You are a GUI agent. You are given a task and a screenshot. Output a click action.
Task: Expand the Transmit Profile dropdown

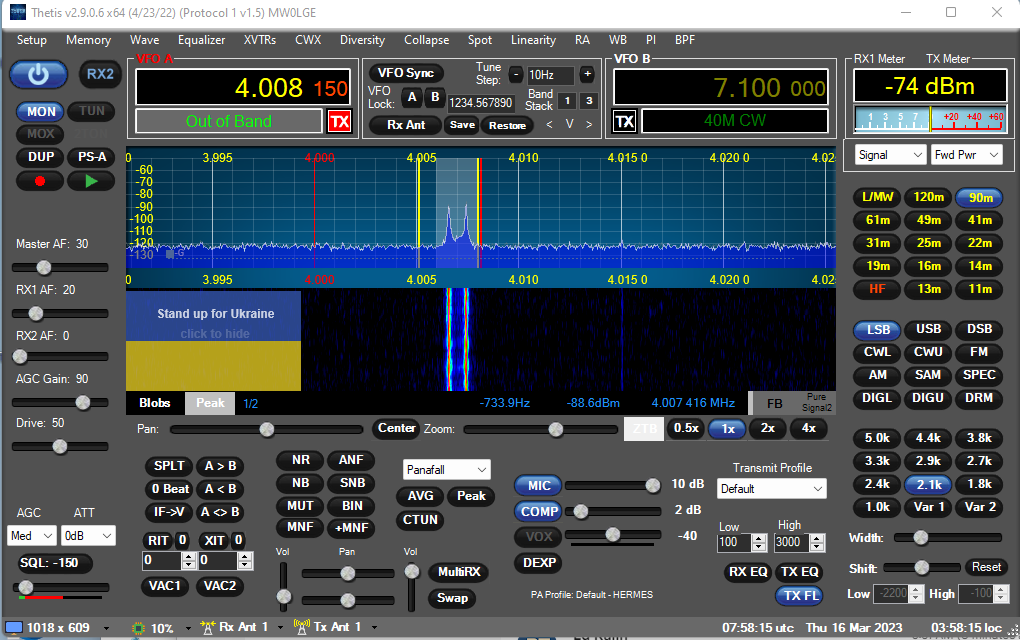[x=771, y=489]
